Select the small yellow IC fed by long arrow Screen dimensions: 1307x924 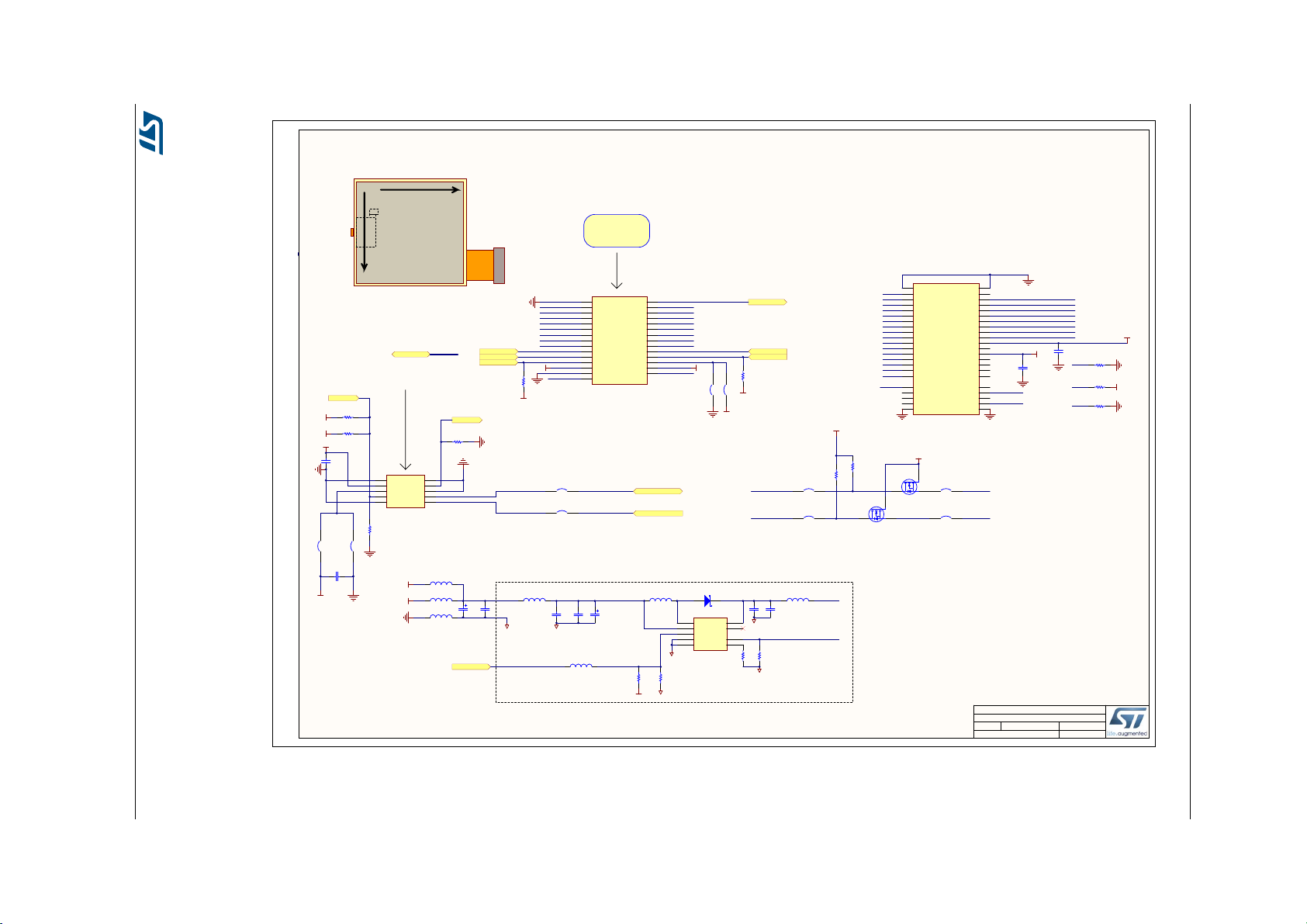406,491
